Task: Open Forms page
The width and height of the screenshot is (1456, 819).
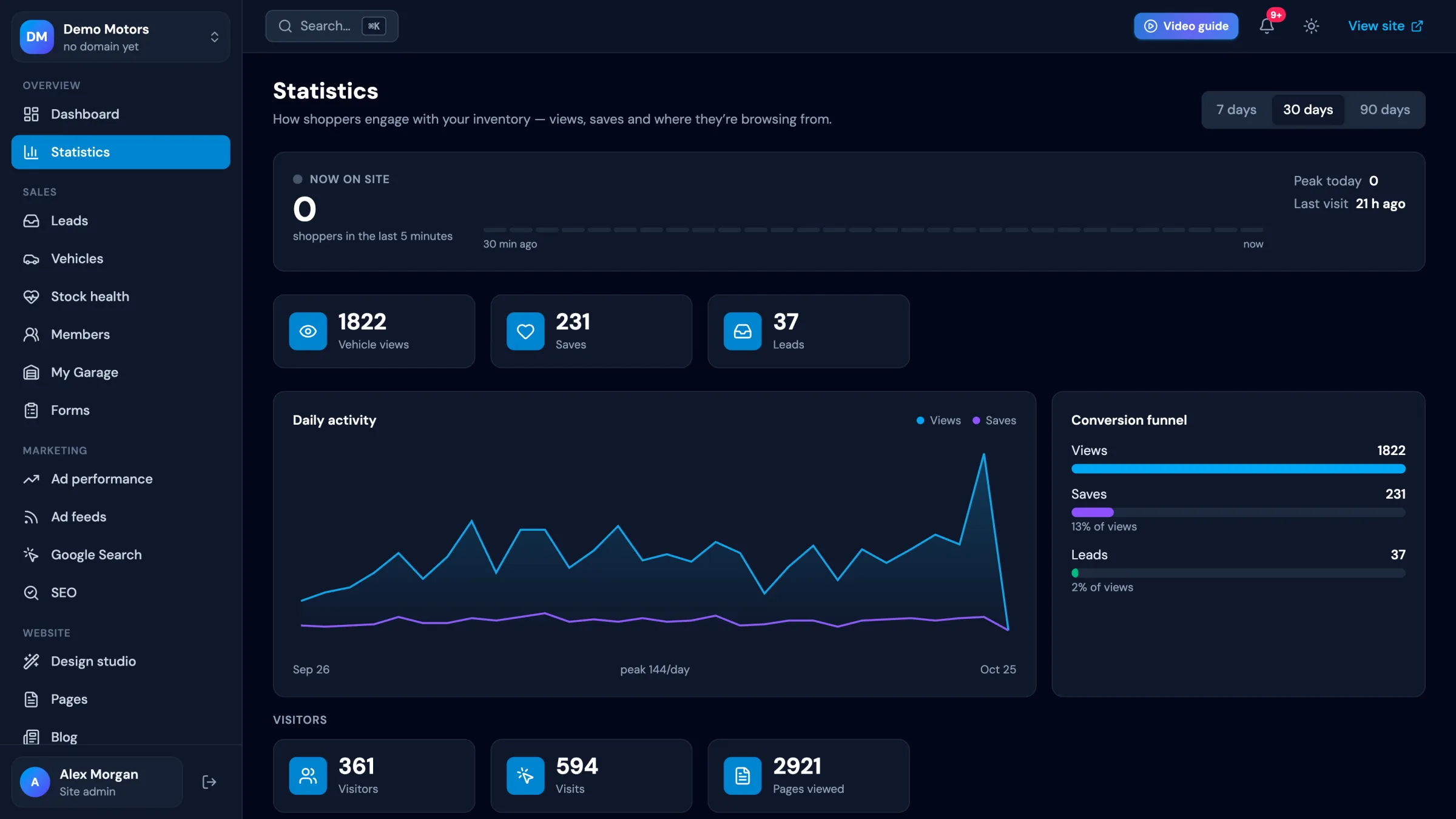Action: (x=121, y=411)
